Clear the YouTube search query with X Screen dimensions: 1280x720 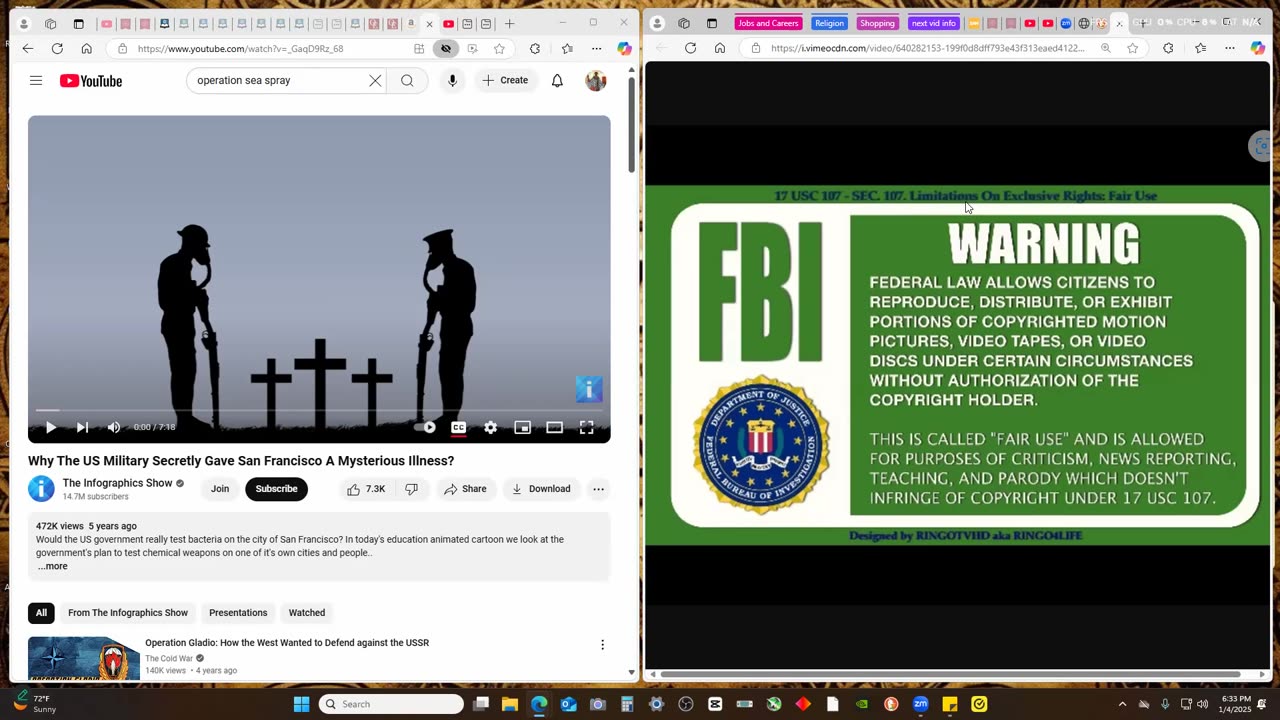(x=375, y=81)
